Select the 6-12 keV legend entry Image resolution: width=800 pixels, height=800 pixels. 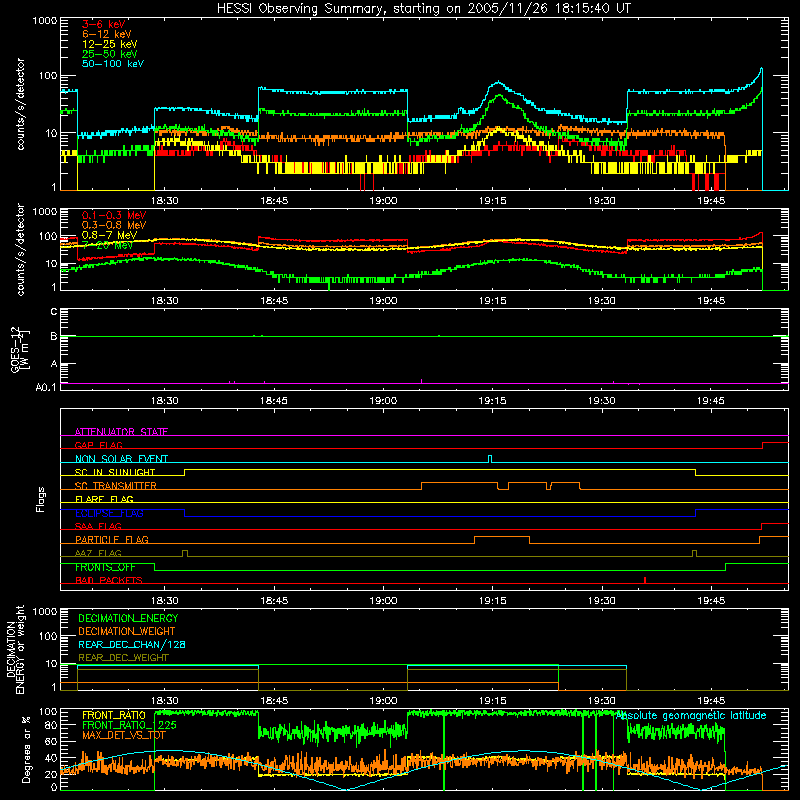click(107, 34)
